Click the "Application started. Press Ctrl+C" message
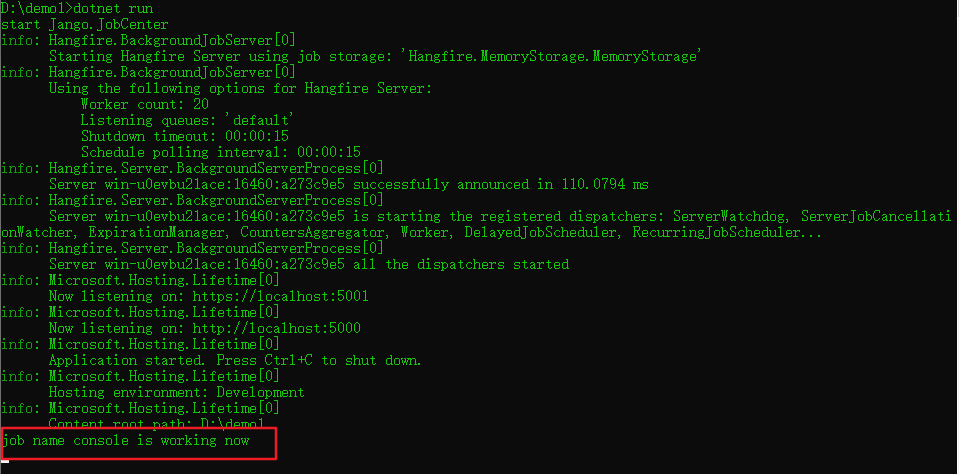Viewport: 959px width, 474px height. pos(235,360)
